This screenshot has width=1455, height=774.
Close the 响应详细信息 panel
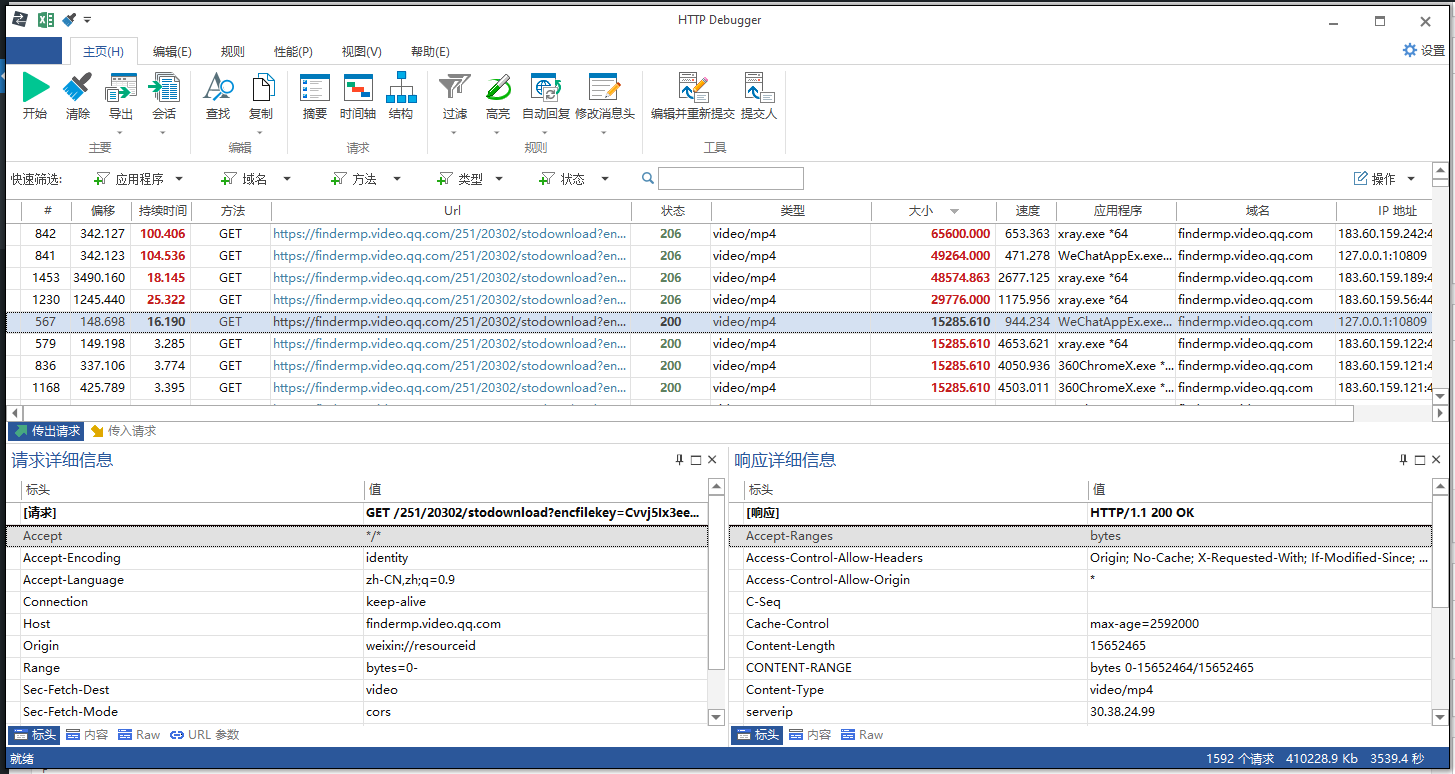pyautogui.click(x=1436, y=460)
